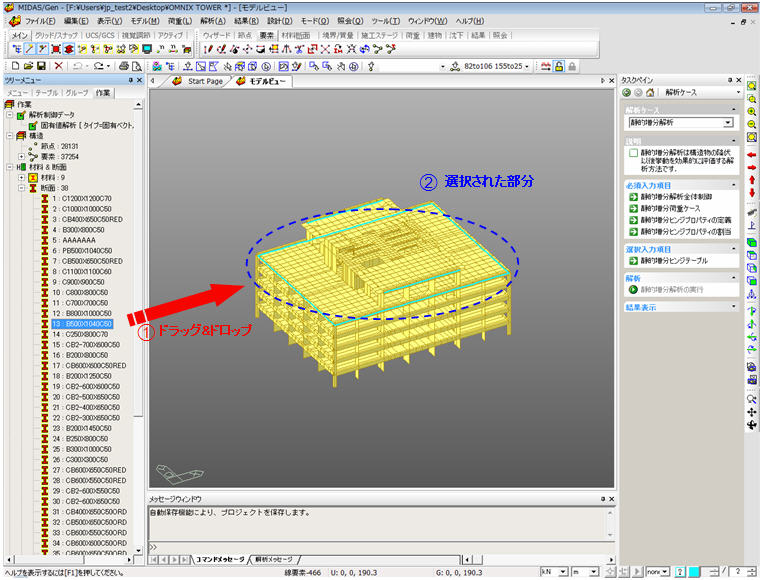This screenshot has width=762, height=580.
Task: Open the 解析(A) menu
Action: 213,21
